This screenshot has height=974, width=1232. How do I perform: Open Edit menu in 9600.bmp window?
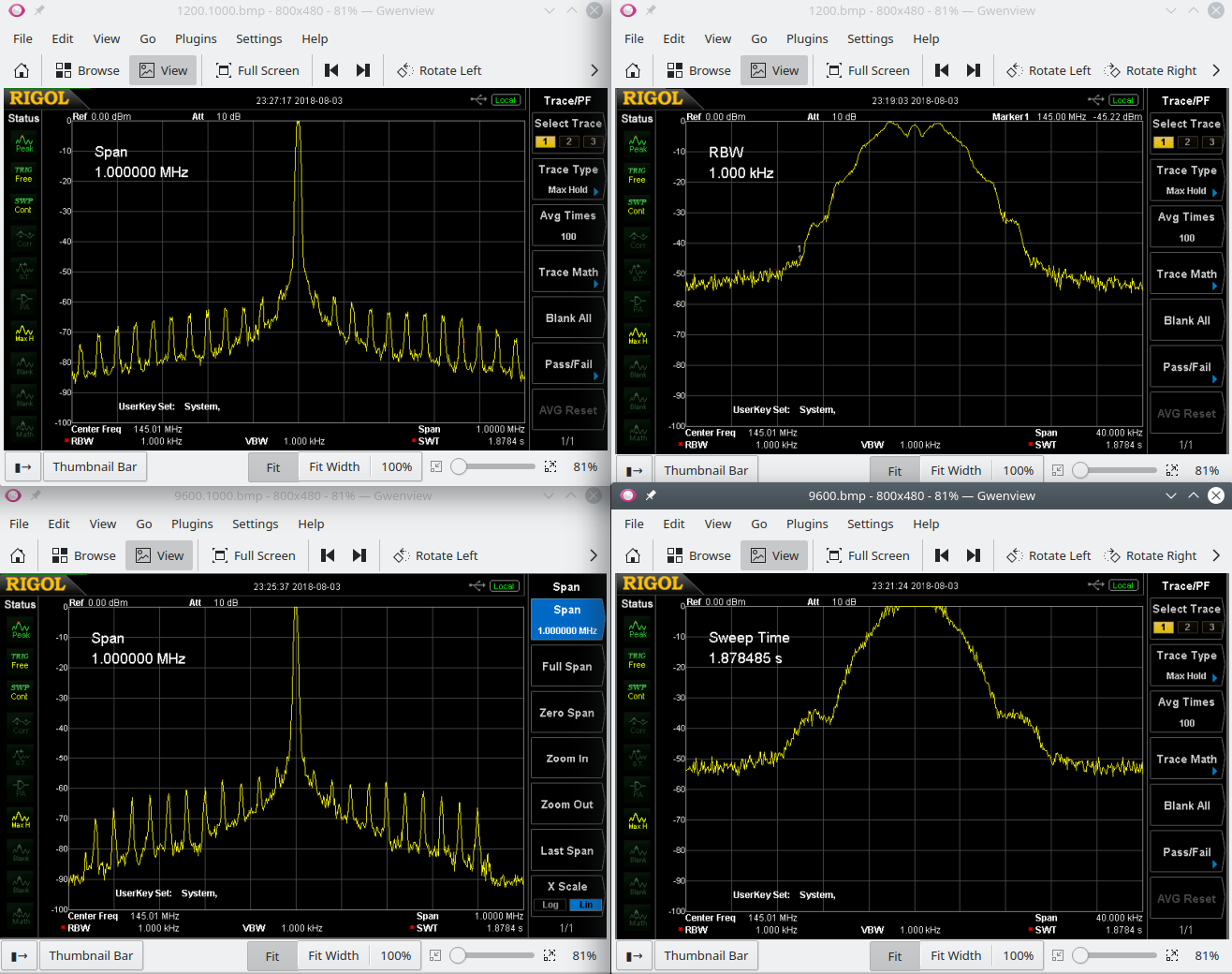pos(674,524)
